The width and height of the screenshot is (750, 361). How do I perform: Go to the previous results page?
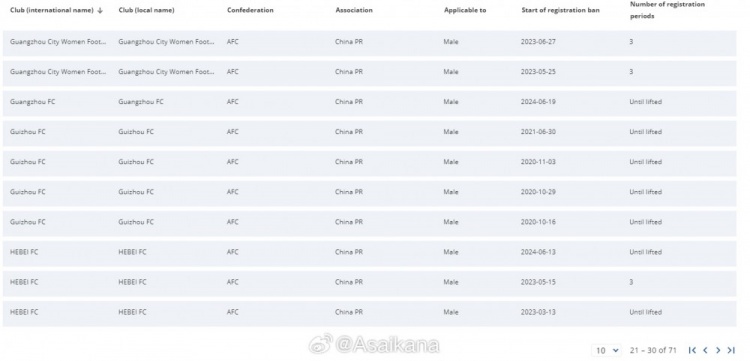(705, 350)
